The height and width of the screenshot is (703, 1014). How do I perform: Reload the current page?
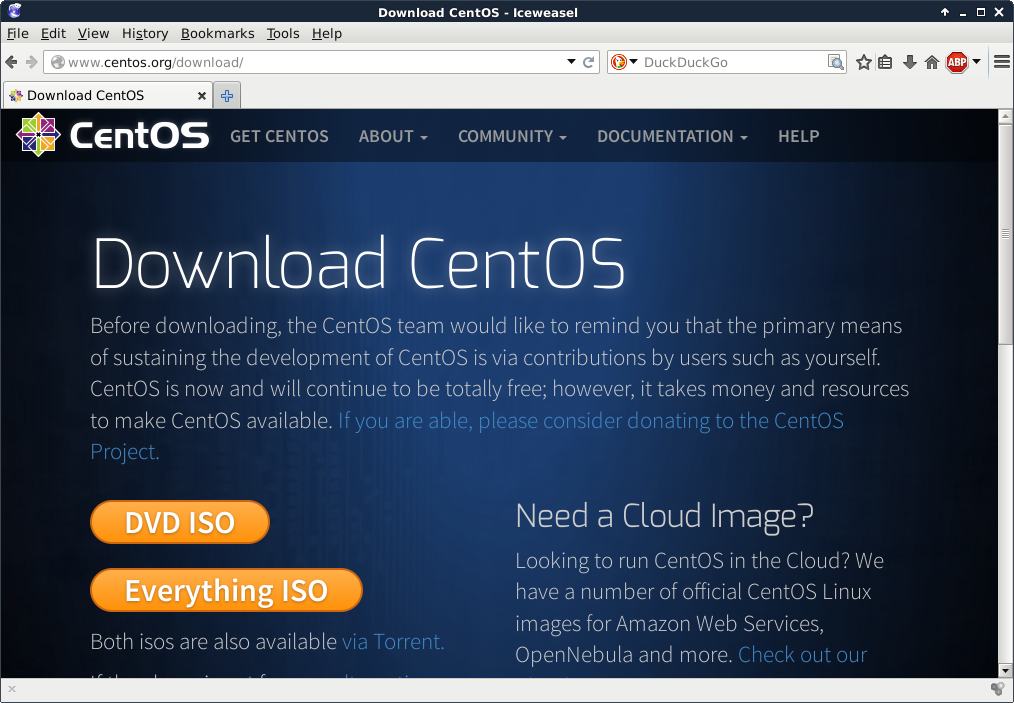588,62
